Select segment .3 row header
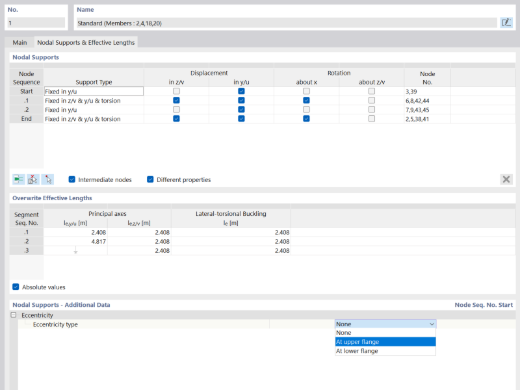520x390 pixels. [x=26, y=250]
